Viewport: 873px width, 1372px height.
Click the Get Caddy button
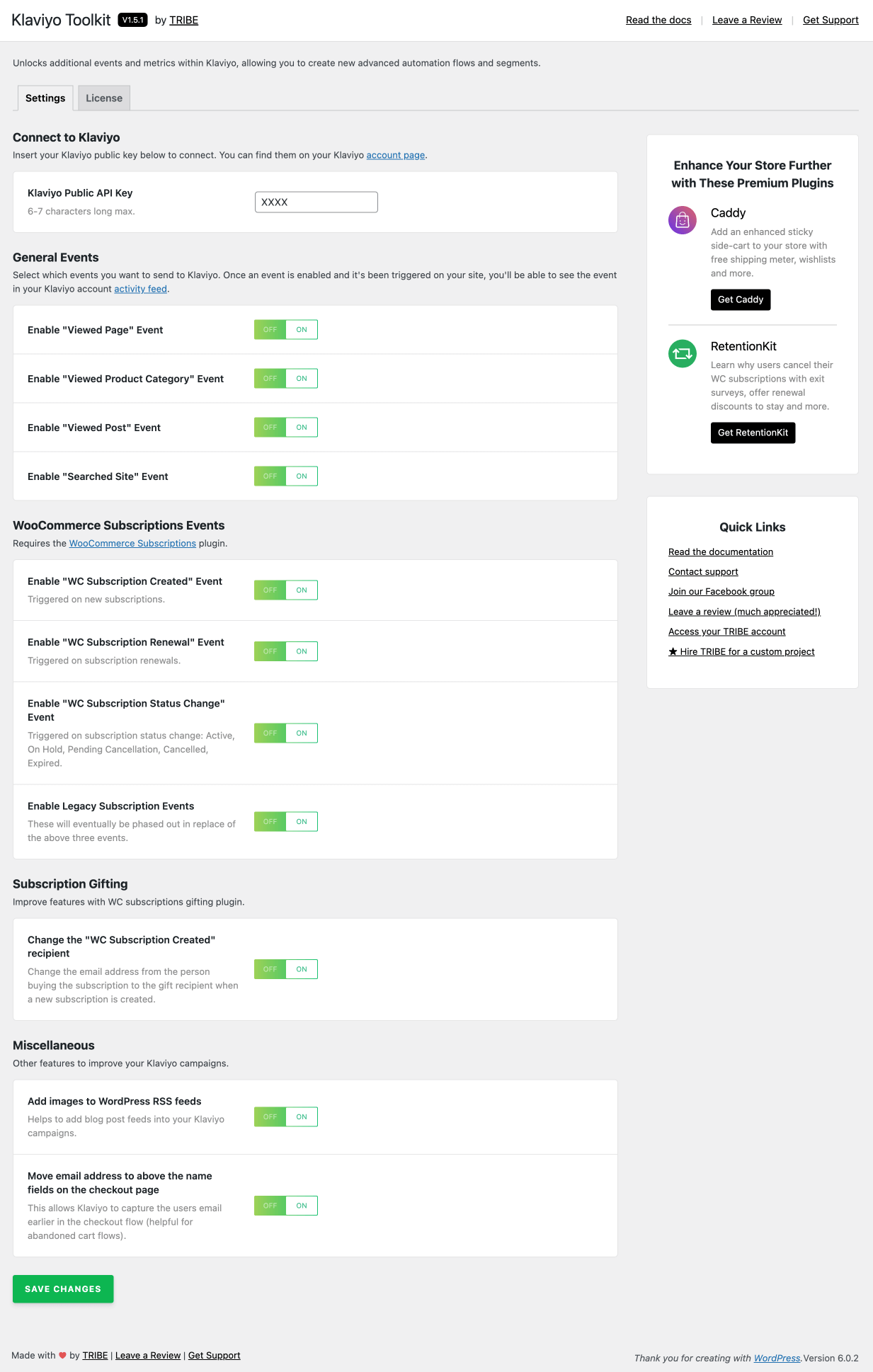[x=741, y=299]
